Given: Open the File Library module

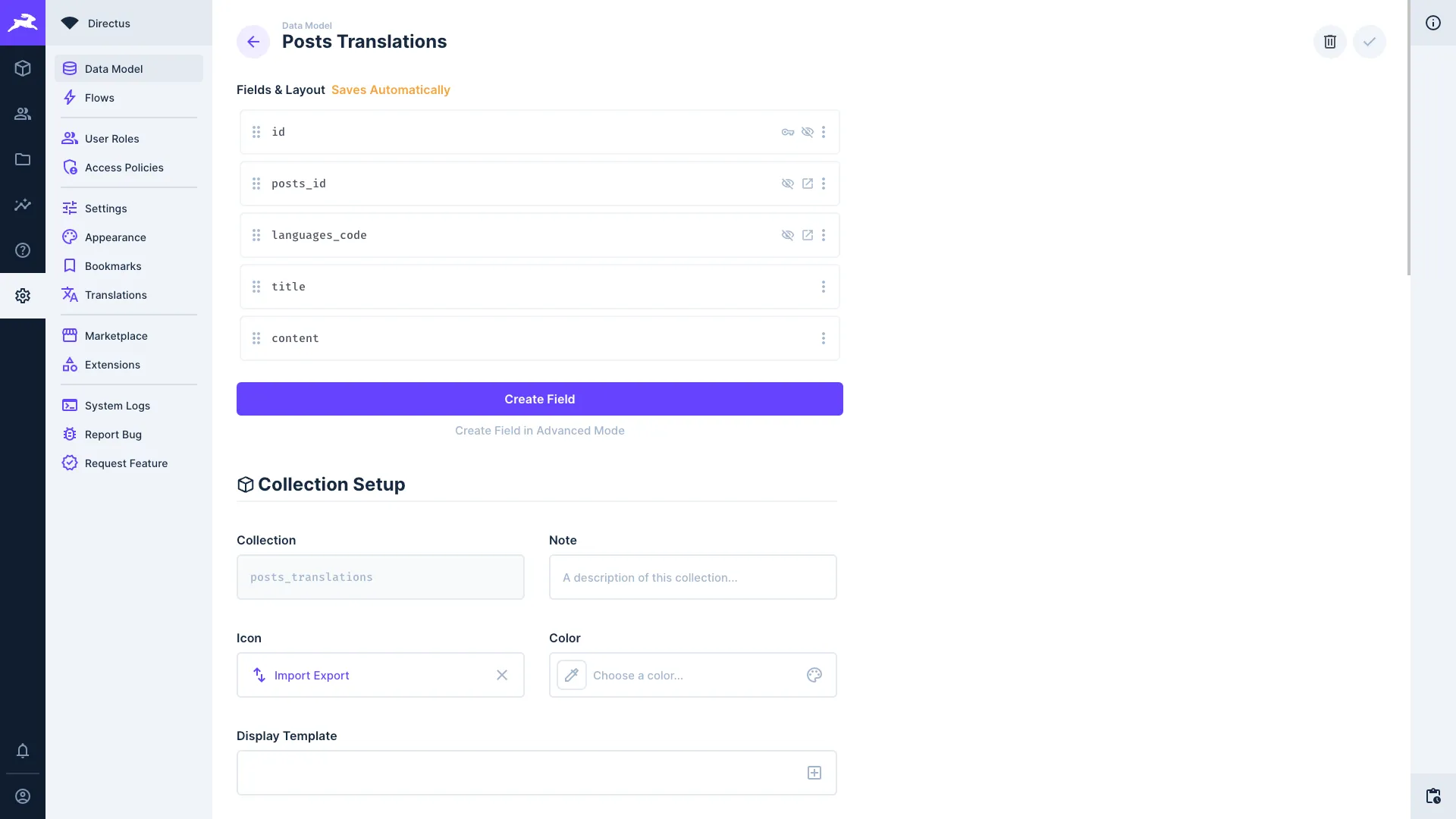Looking at the screenshot, I should 23,159.
